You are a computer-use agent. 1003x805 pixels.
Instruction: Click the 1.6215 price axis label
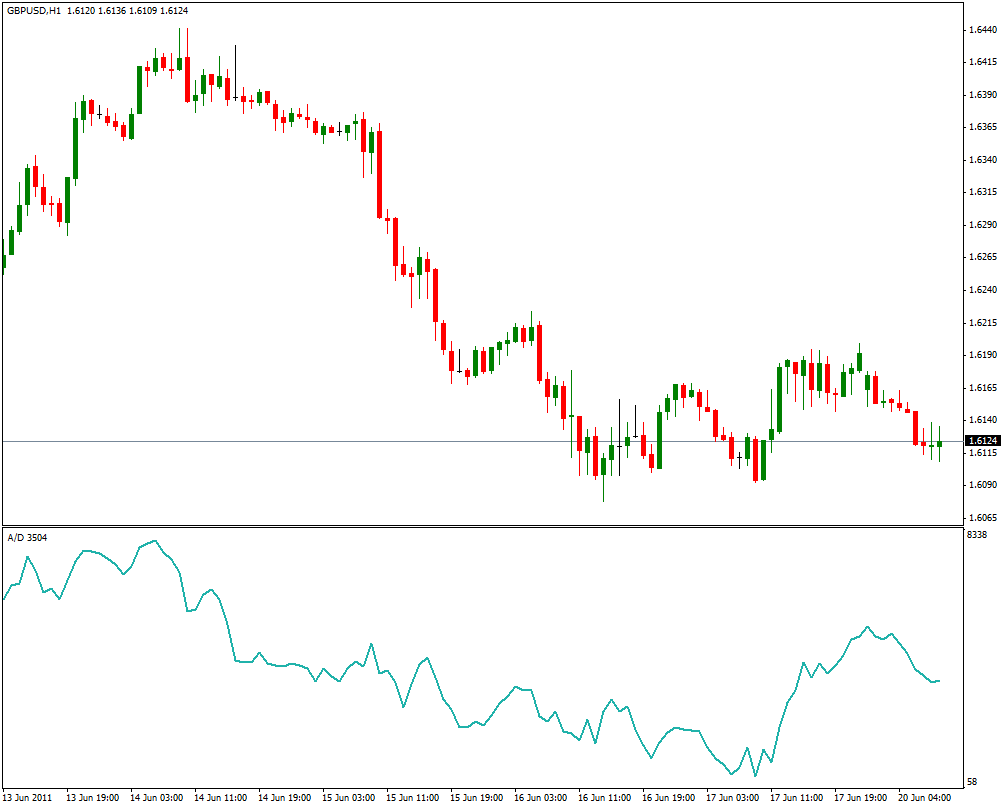point(983,323)
